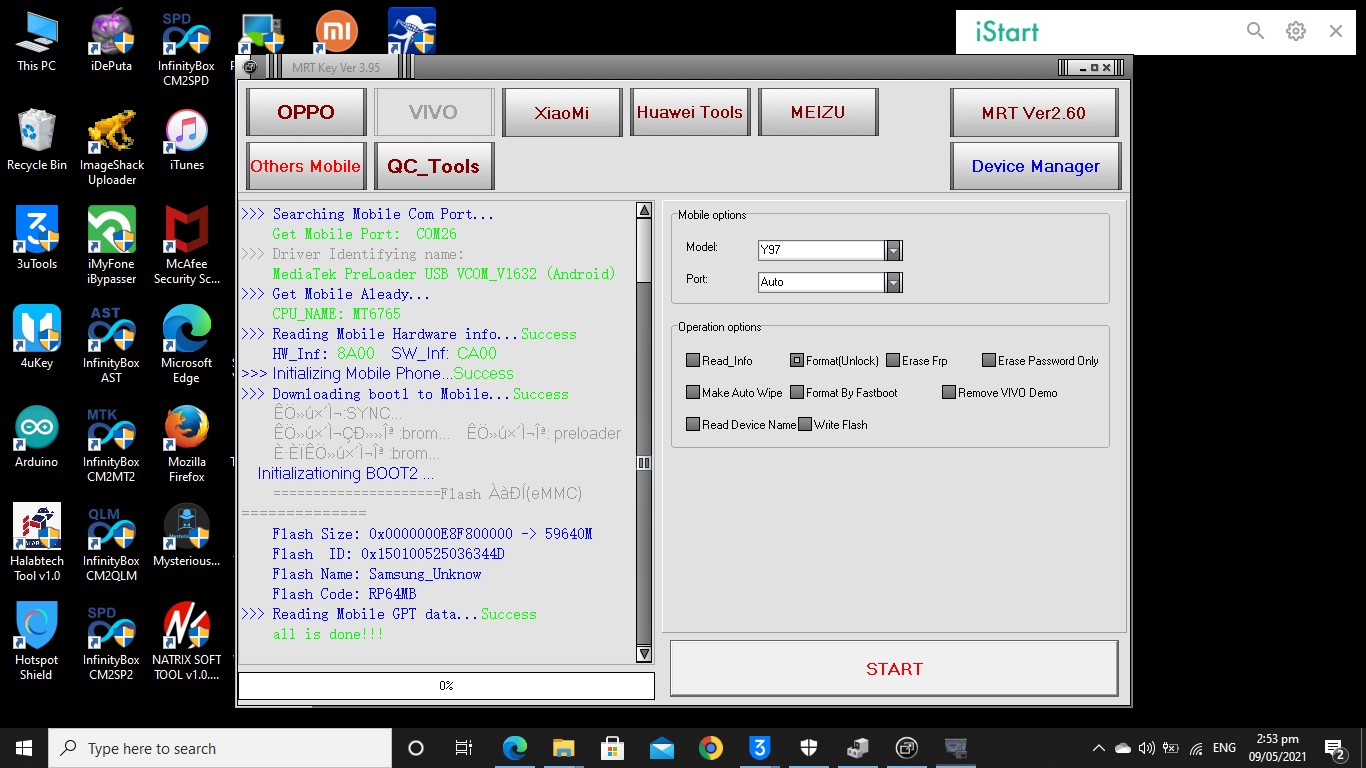Open 3uTools desktop shortcut

pos(36,239)
